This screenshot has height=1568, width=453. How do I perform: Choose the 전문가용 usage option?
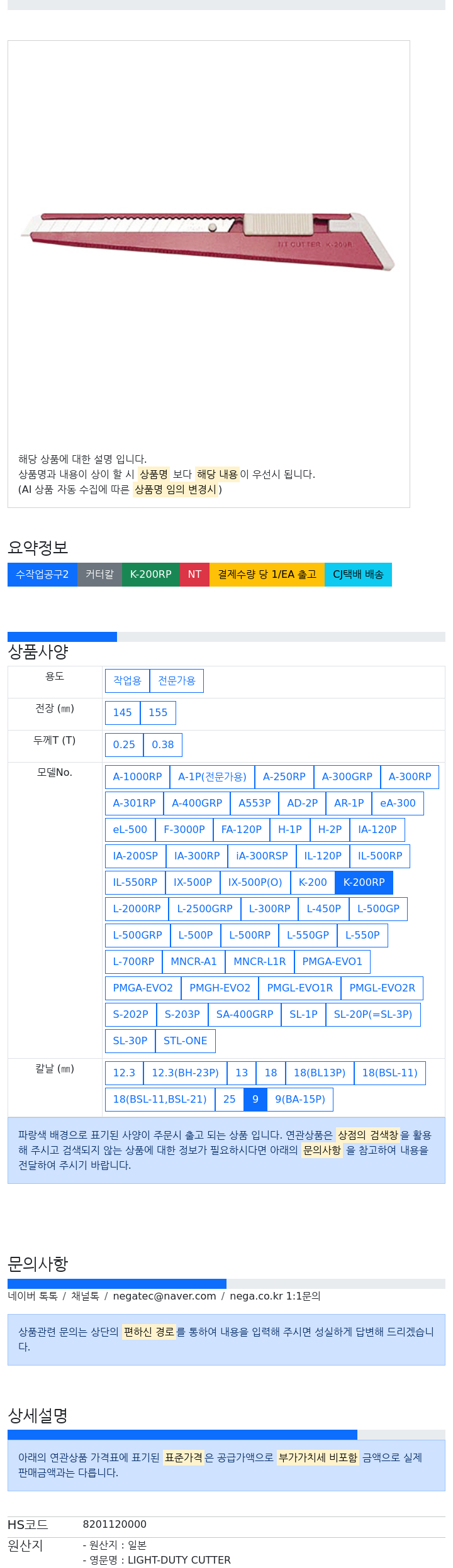pos(177,681)
